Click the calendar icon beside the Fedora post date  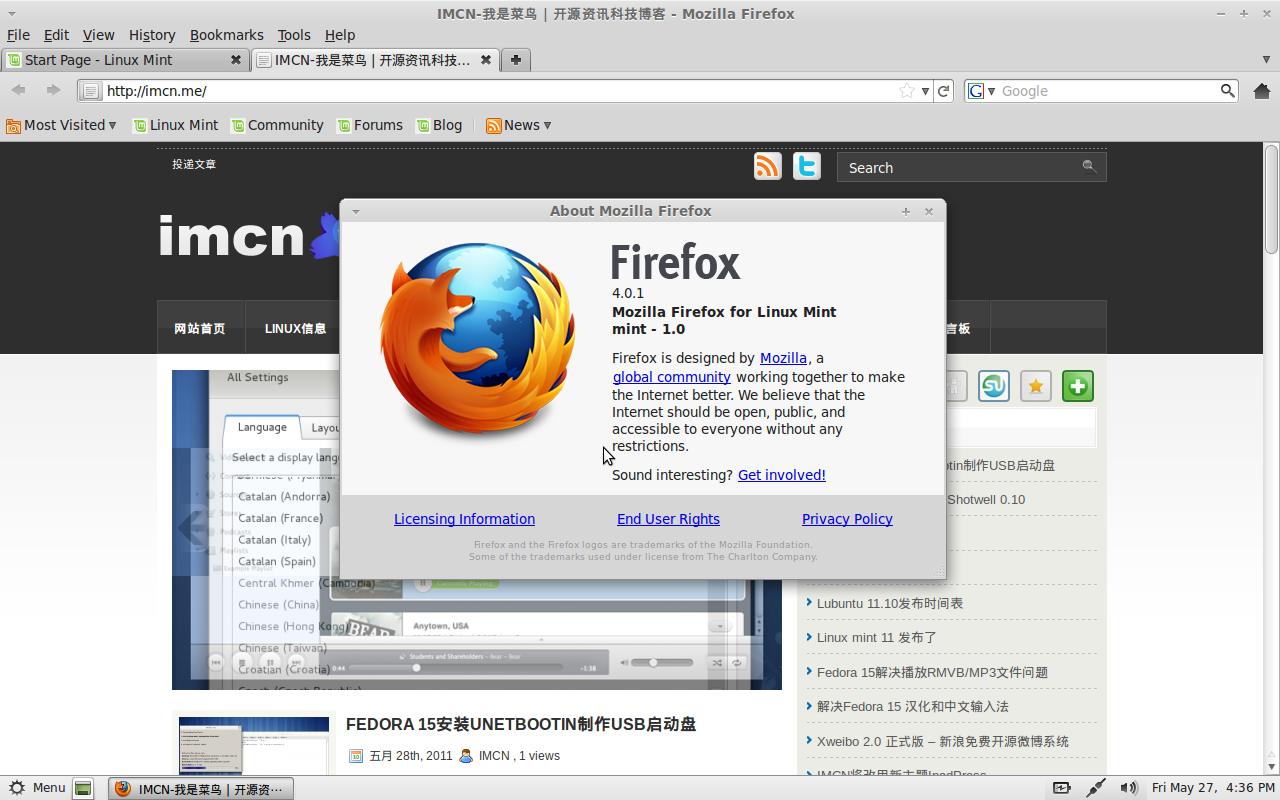coord(356,756)
